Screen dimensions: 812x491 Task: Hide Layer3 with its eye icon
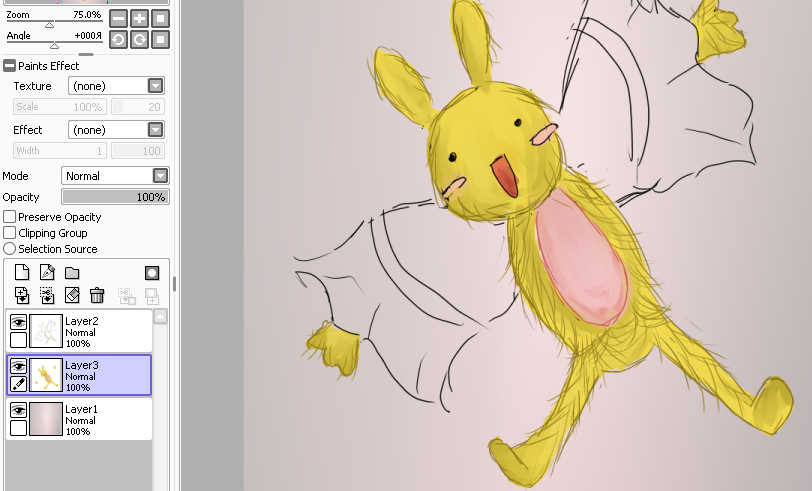pos(18,367)
